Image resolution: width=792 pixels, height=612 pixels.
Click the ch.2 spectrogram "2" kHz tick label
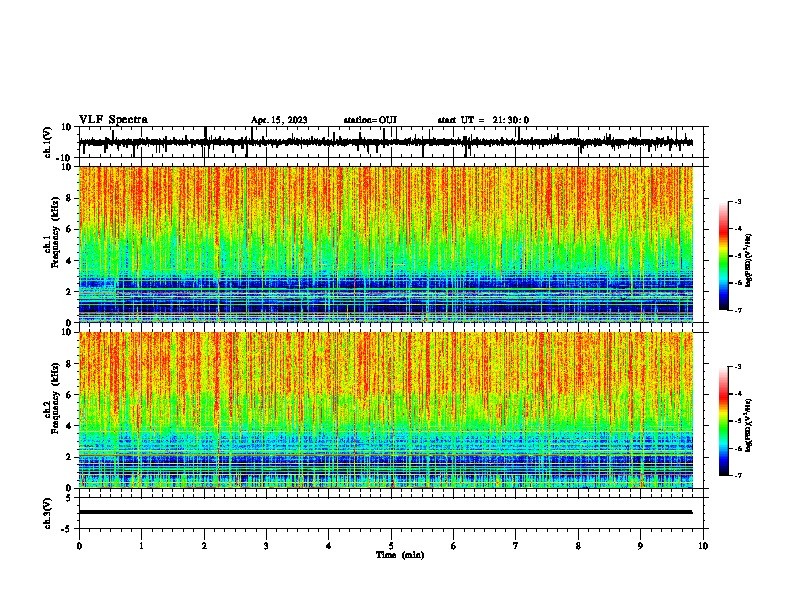click(69, 457)
